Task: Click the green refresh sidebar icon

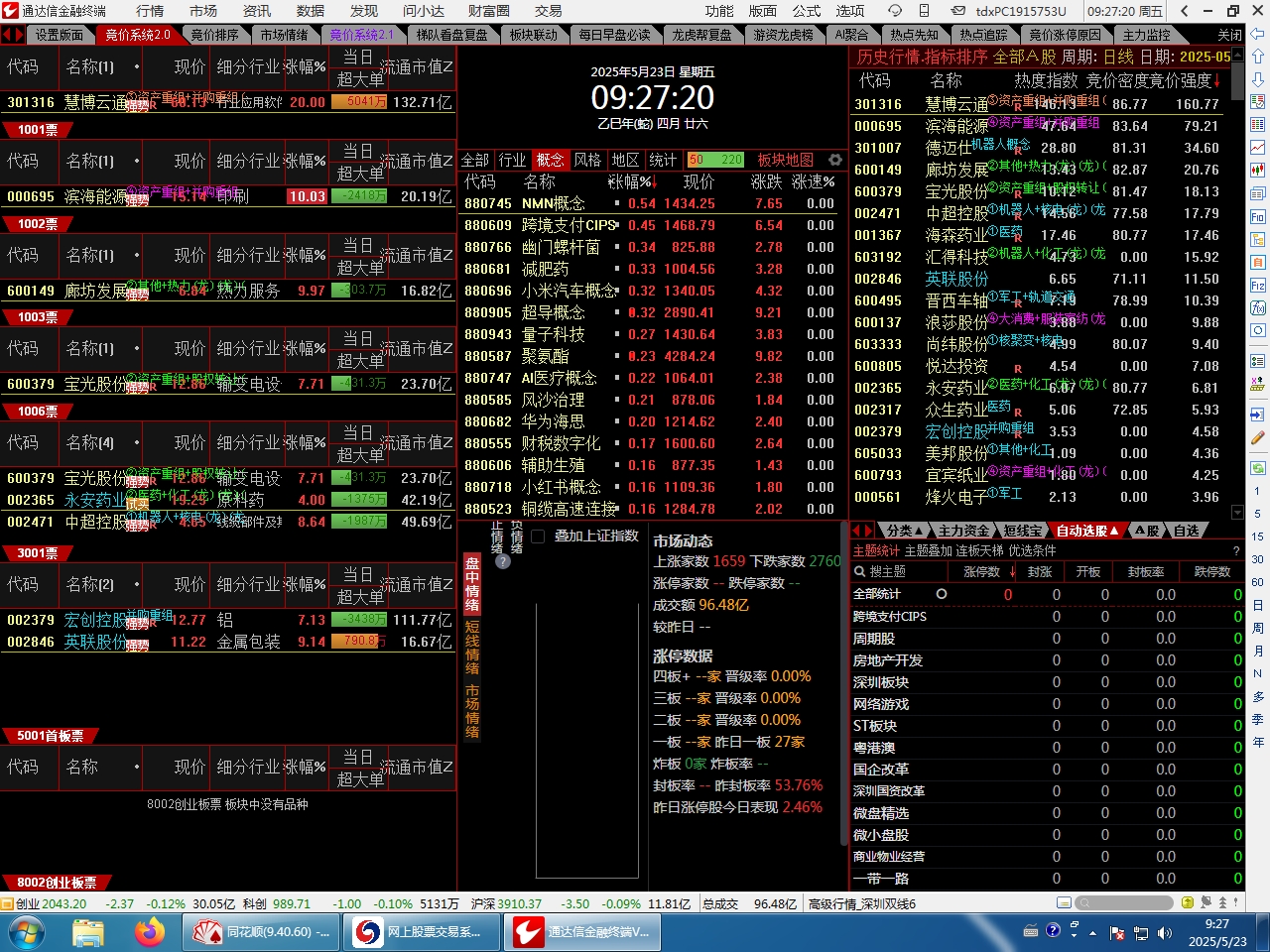Action: [x=1258, y=467]
